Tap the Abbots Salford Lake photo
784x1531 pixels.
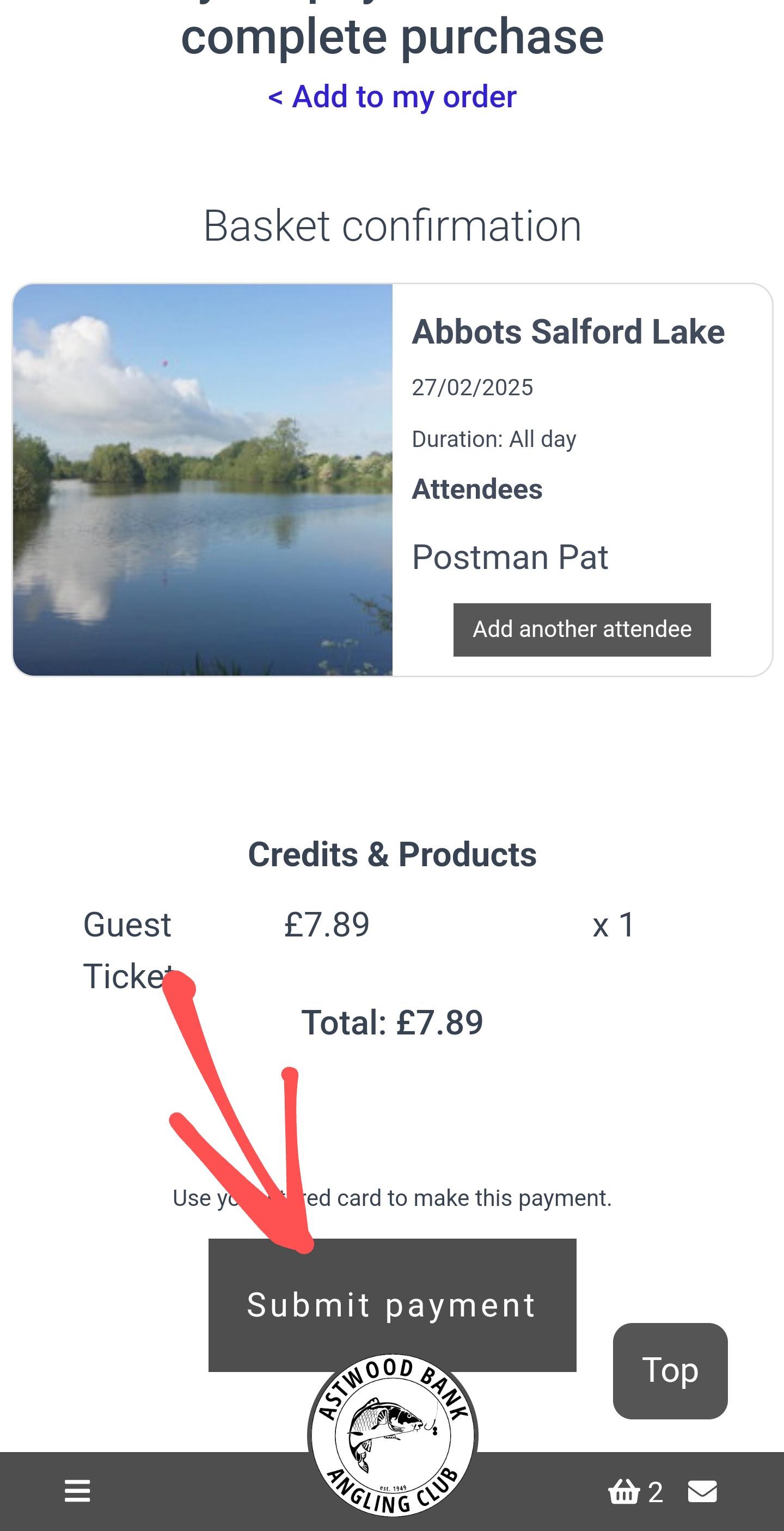point(203,480)
